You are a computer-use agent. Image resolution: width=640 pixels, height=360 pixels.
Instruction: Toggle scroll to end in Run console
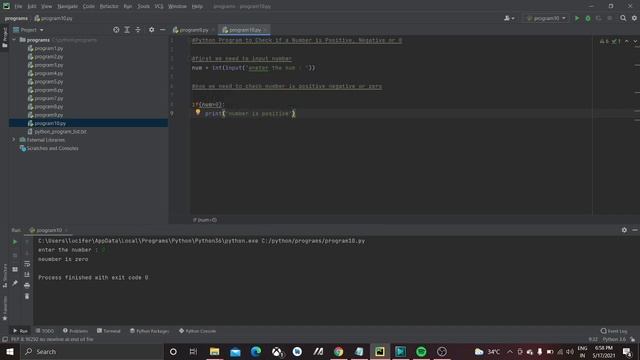point(27,274)
